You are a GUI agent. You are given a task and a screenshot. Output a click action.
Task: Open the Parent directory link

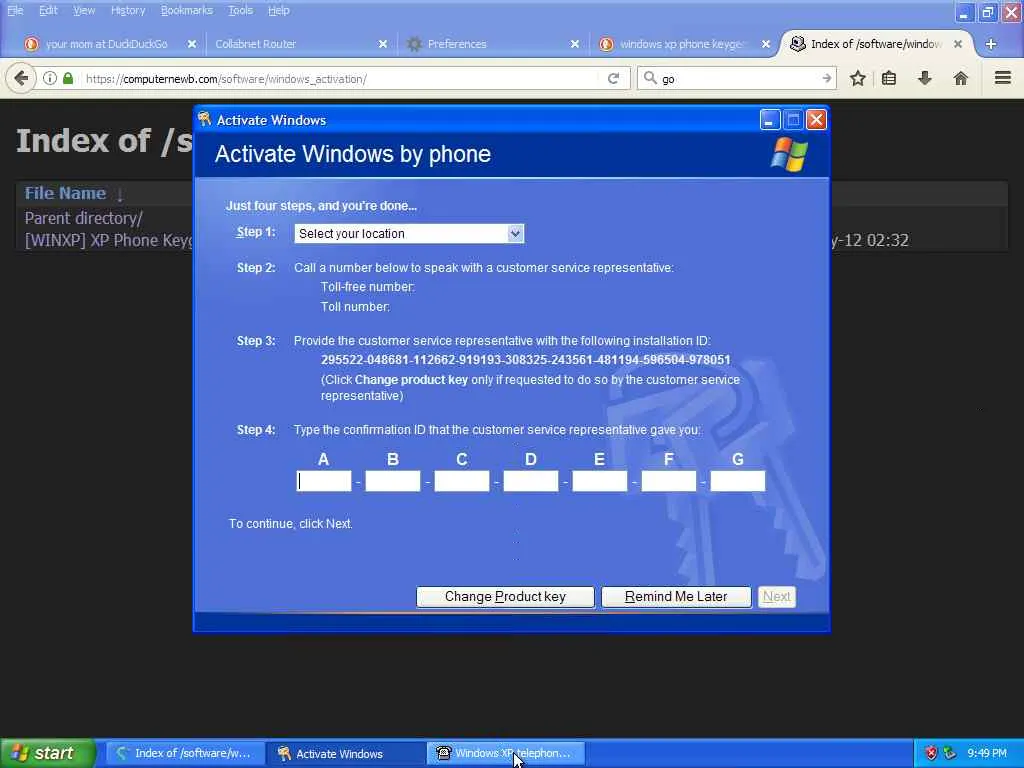(x=84, y=218)
